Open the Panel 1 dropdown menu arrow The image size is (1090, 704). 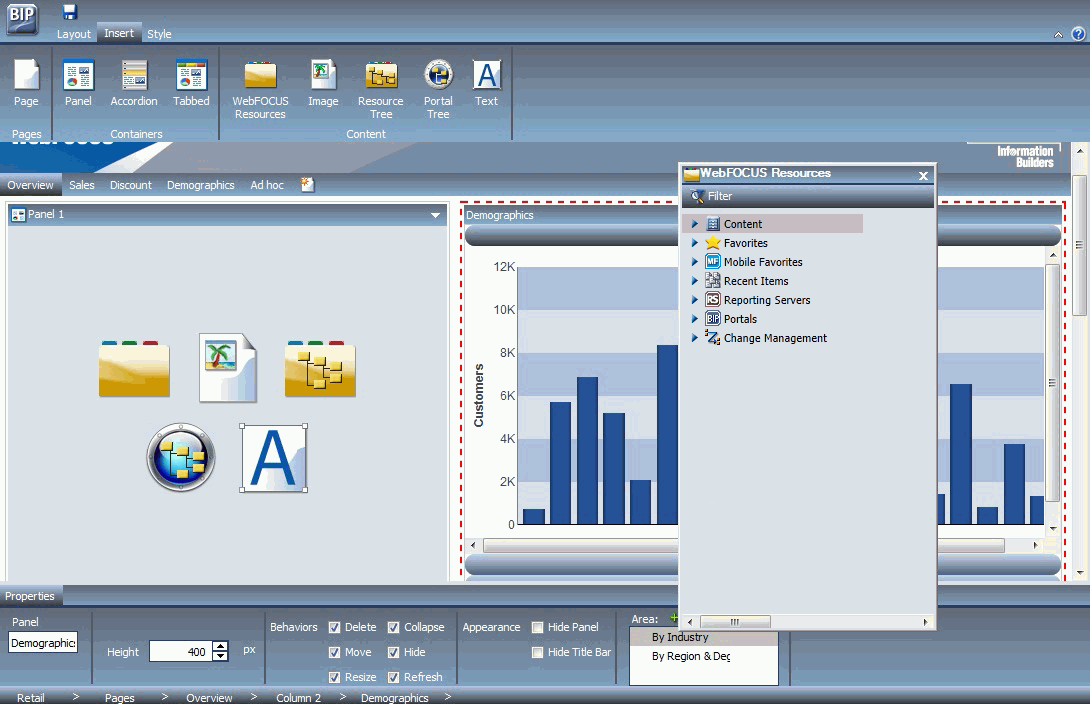point(436,215)
